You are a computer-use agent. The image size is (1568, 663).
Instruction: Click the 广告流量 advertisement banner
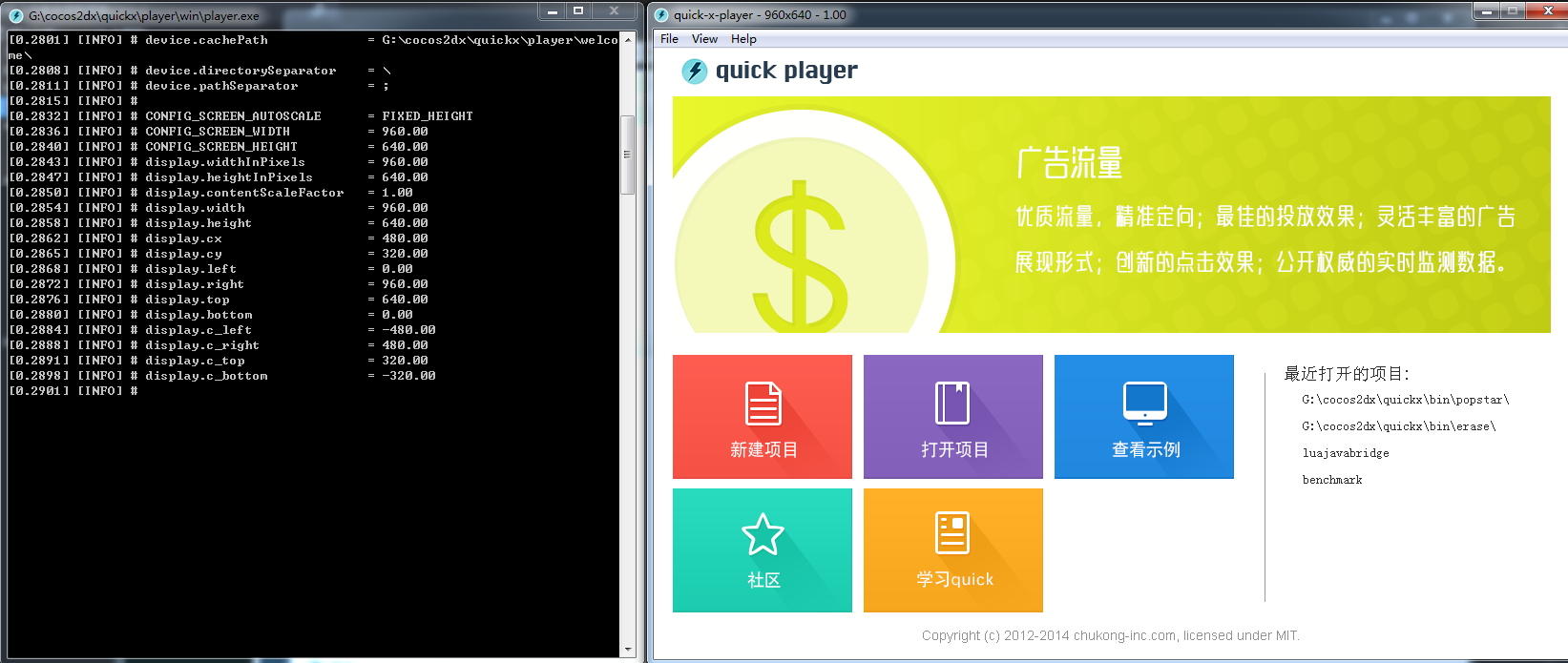click(x=1111, y=215)
